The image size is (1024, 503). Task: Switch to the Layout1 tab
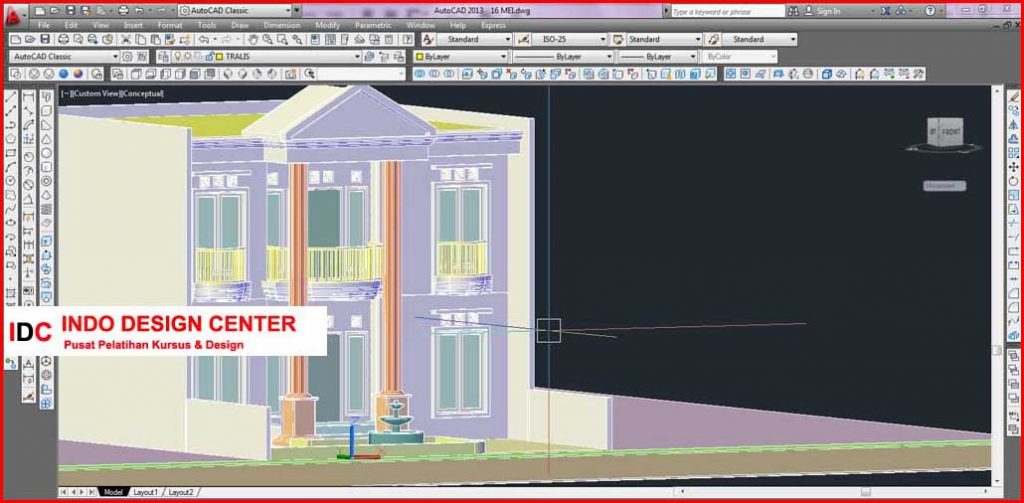[146, 492]
